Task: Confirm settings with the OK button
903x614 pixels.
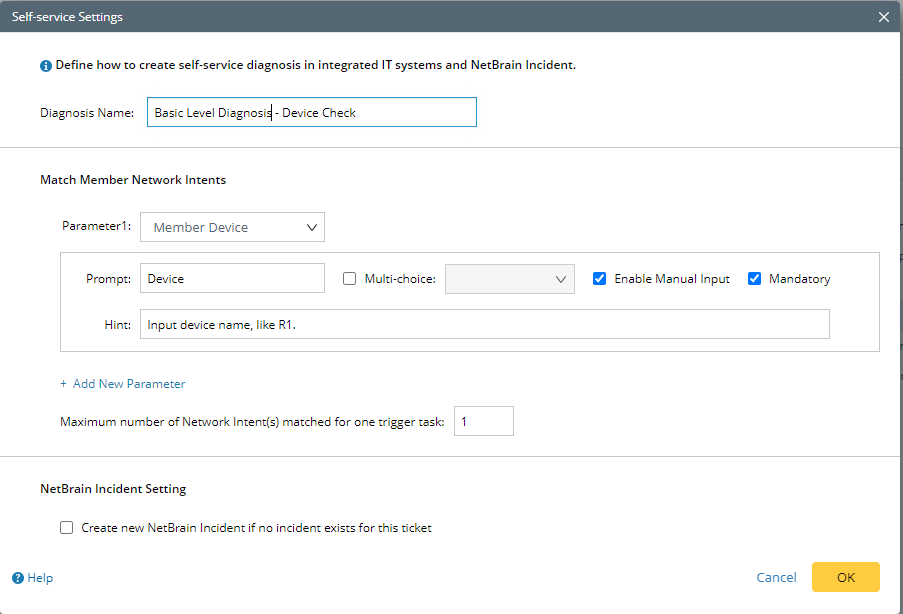Action: [x=846, y=577]
